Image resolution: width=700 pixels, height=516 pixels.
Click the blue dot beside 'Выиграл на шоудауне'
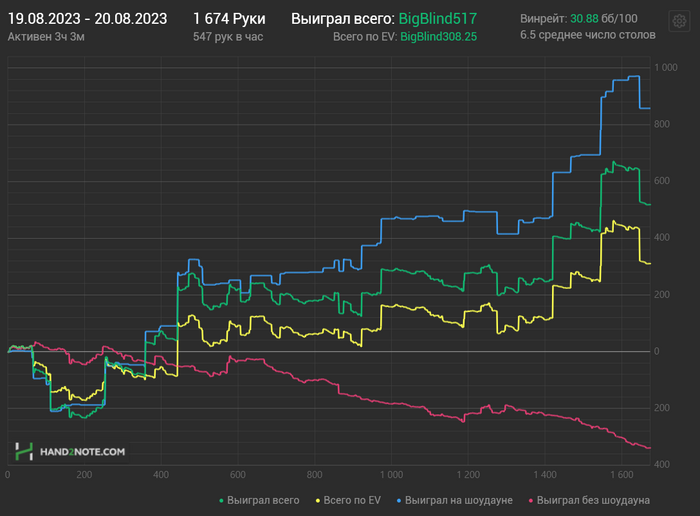coord(399,501)
